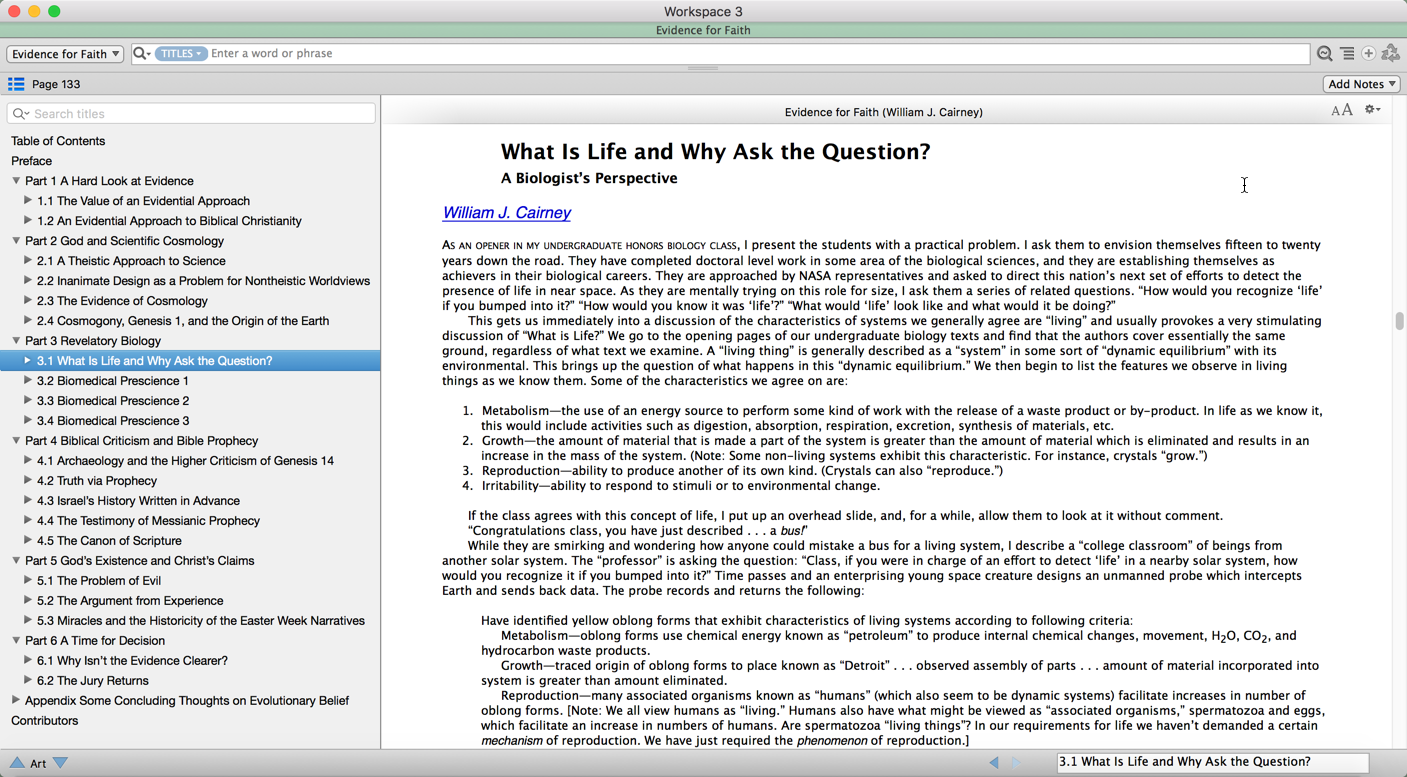Collapse Part 1 A Hard Look at Evidence

16,181
